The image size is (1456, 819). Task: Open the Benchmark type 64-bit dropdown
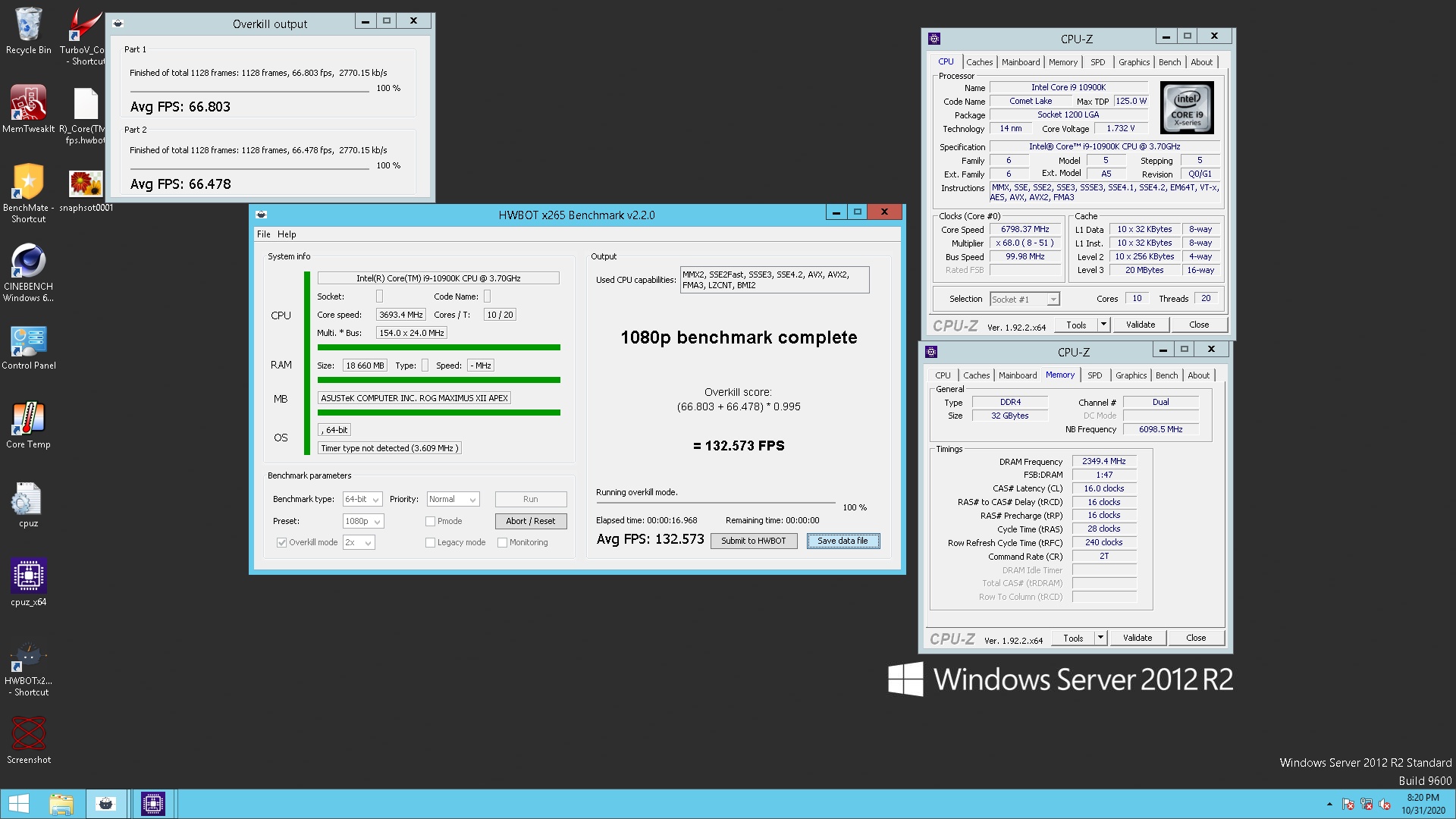362,500
